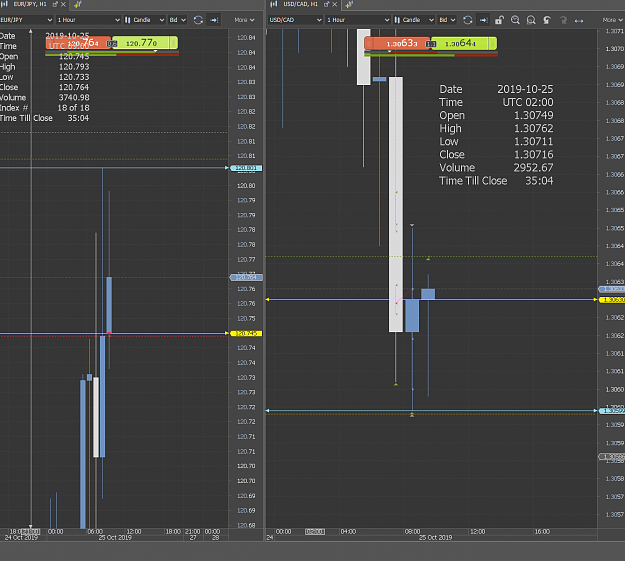Image resolution: width=625 pixels, height=561 pixels.
Task: Toggle auto-shift on the USD/CAD chart
Action: tap(483, 20)
